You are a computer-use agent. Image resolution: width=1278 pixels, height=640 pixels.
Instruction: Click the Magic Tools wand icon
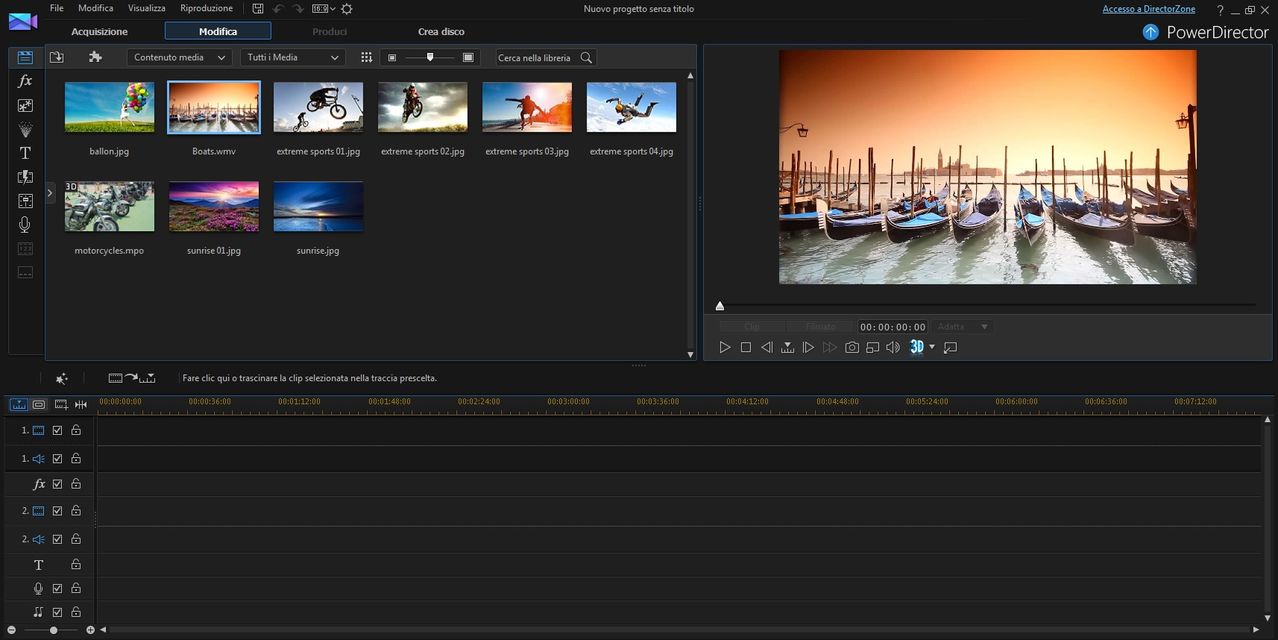pos(61,378)
